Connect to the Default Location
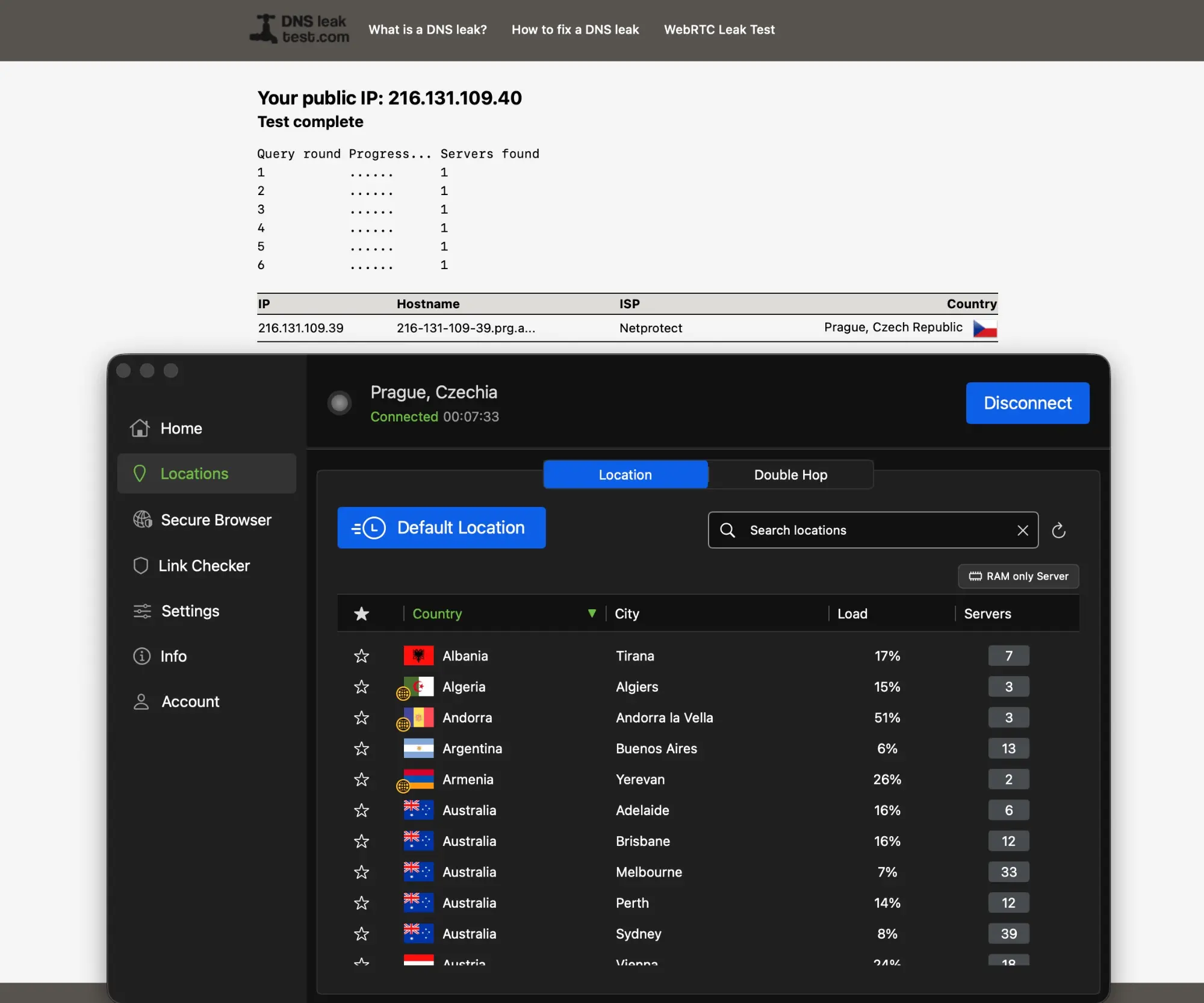This screenshot has width=1204, height=1003. (441, 527)
